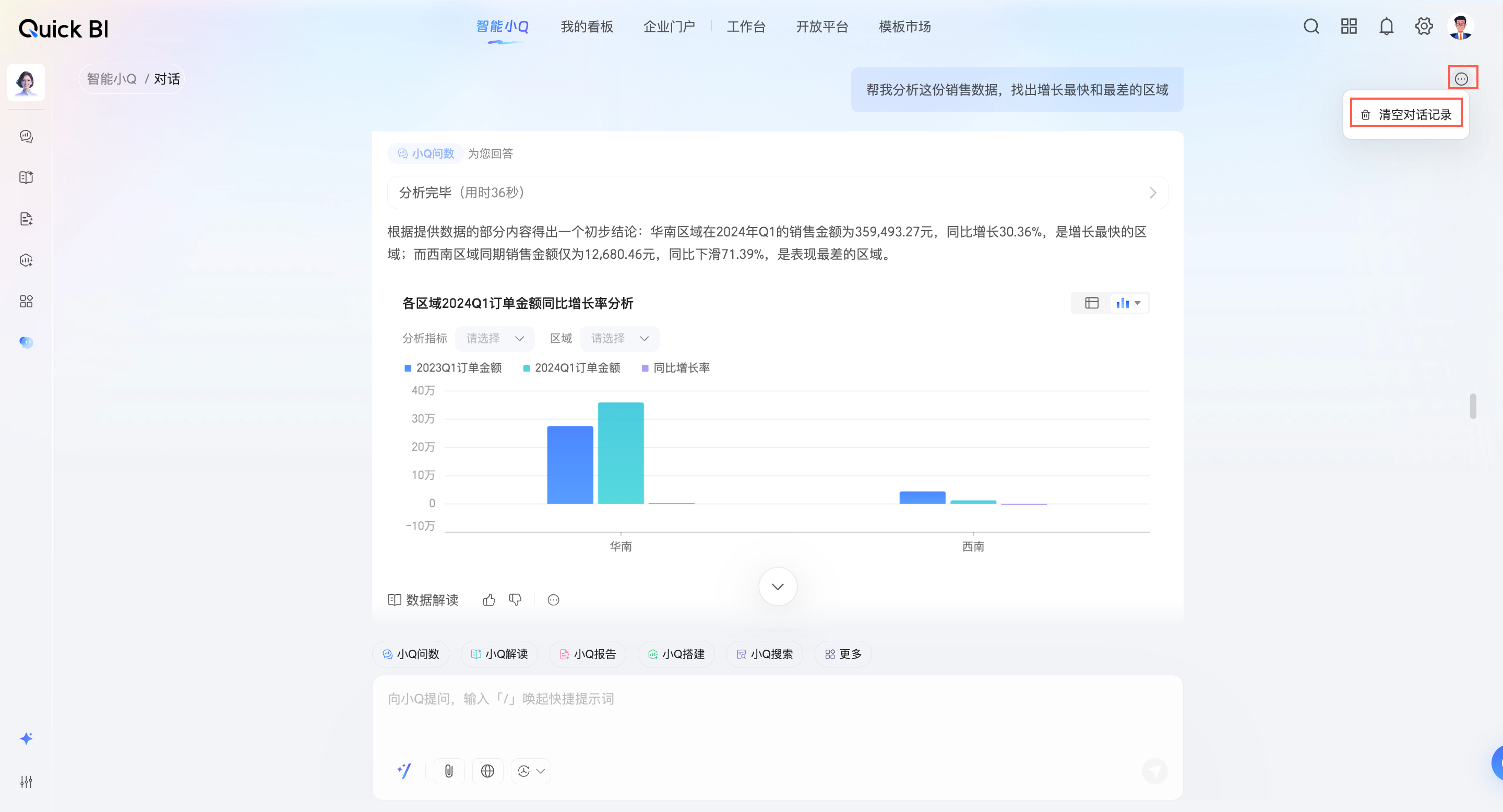This screenshot has height=812, width=1503.
Task: Open the apps grid icon in top bar
Action: coord(1349,27)
